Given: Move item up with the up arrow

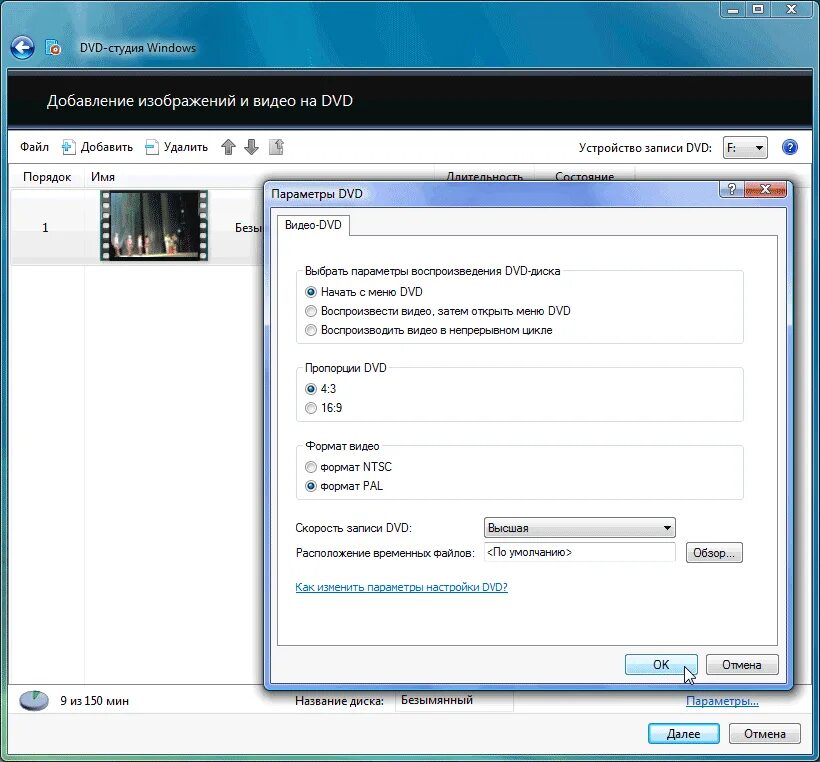Looking at the screenshot, I should pos(228,147).
